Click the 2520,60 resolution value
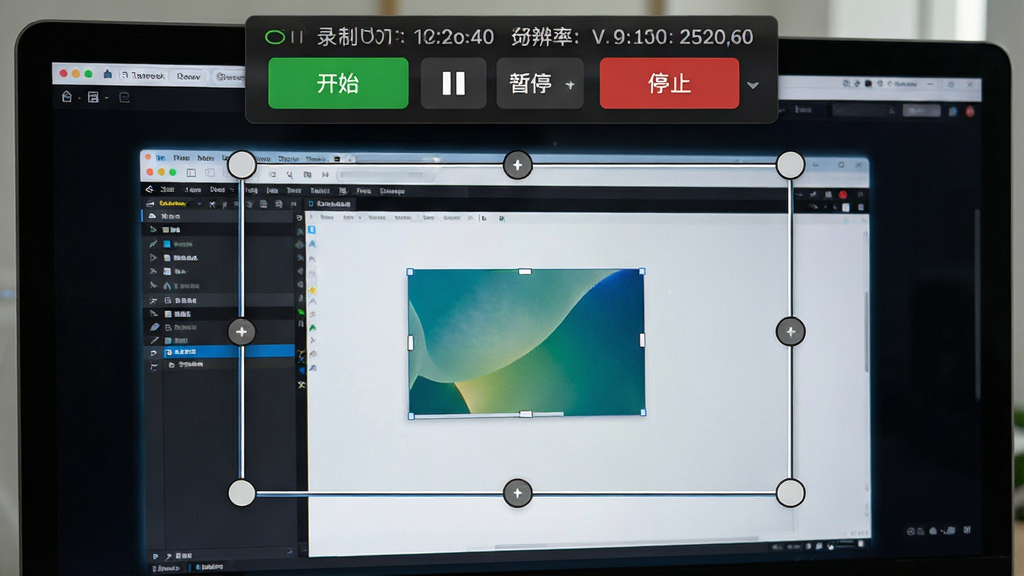1024x576 pixels. click(716, 37)
